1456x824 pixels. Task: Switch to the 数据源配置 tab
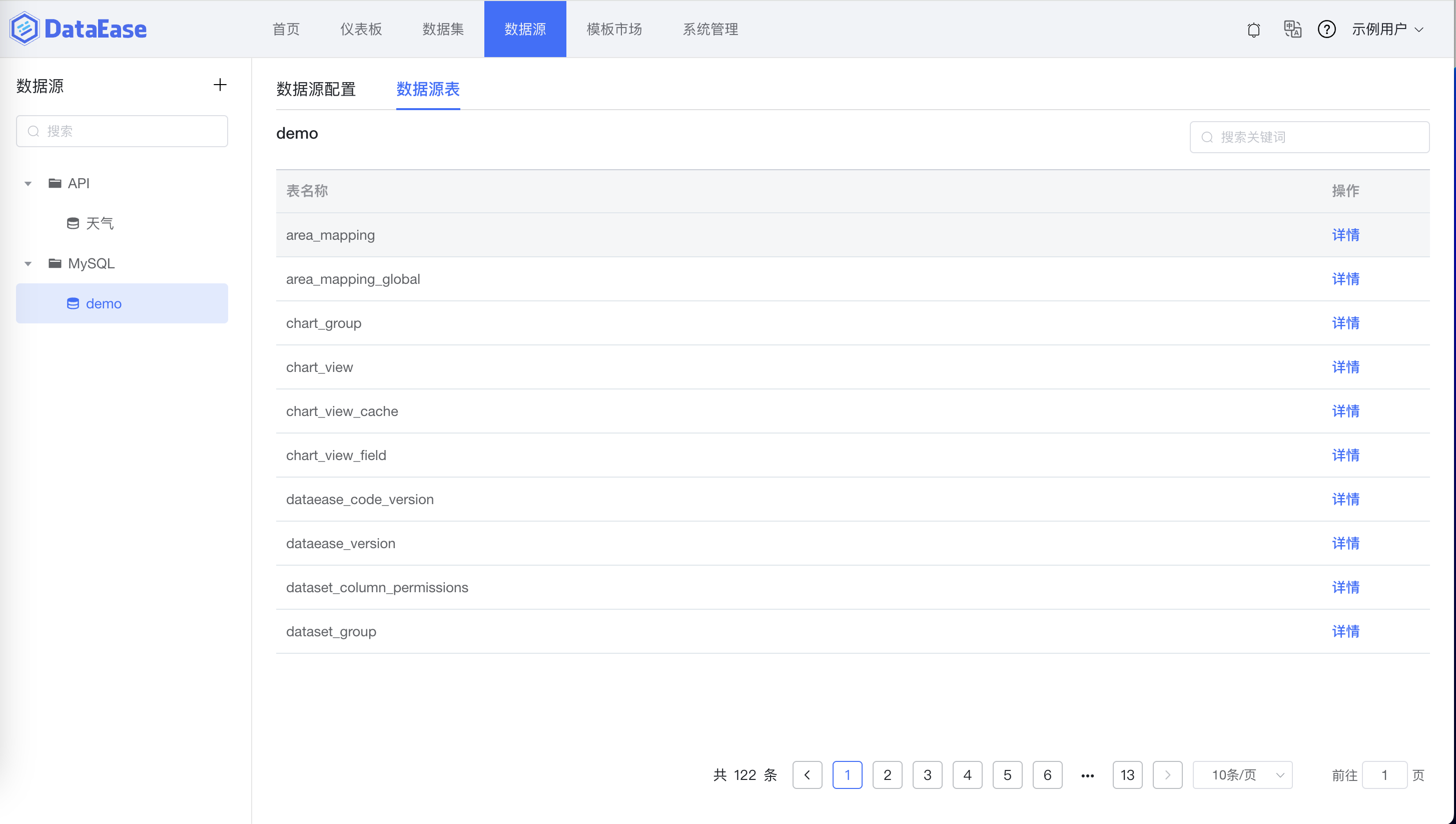tap(316, 89)
